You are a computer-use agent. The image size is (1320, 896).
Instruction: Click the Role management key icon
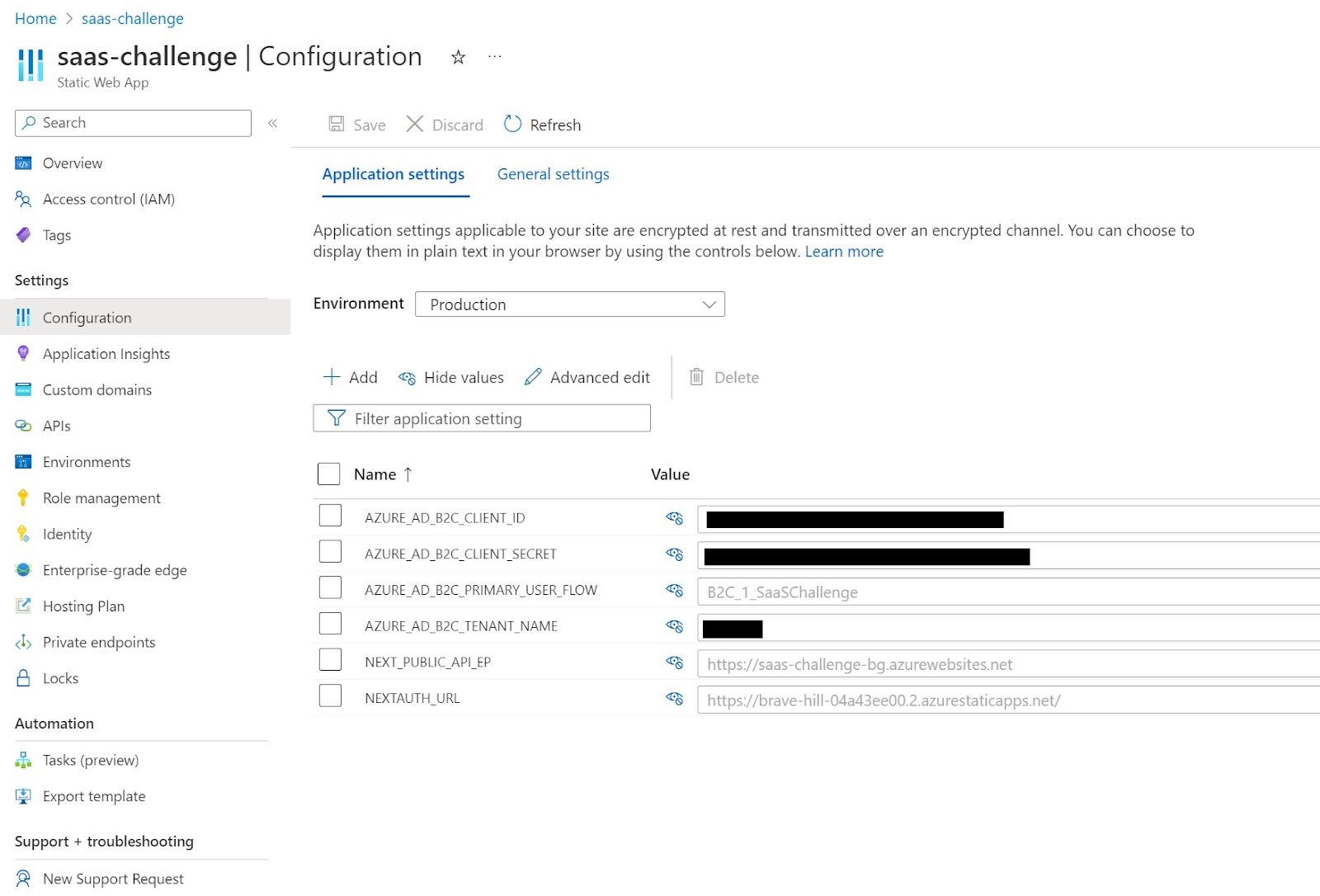[23, 498]
